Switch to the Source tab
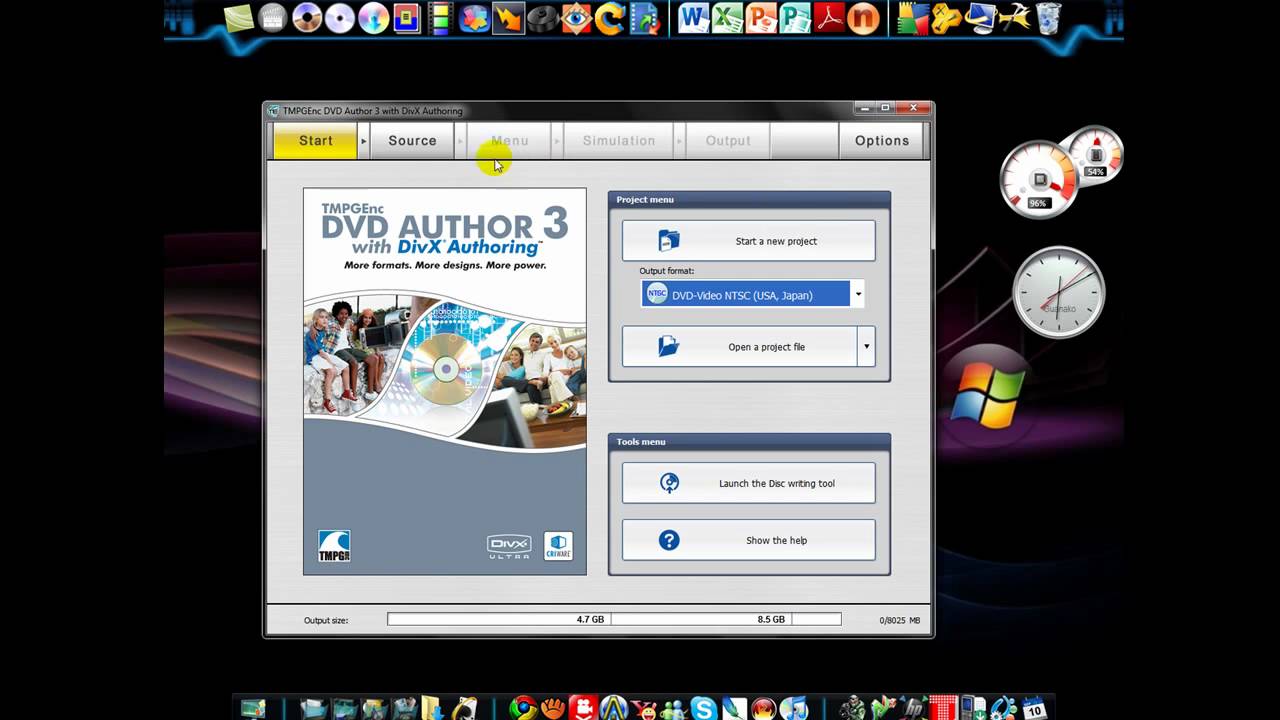This screenshot has width=1280, height=720. coord(412,141)
